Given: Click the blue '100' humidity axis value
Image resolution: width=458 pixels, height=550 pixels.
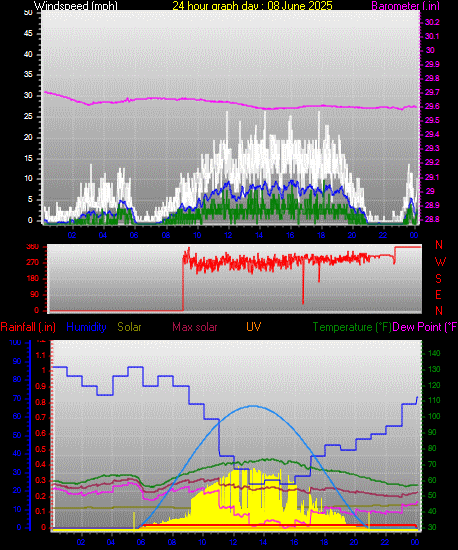Looking at the screenshot, I should tap(15, 342).
